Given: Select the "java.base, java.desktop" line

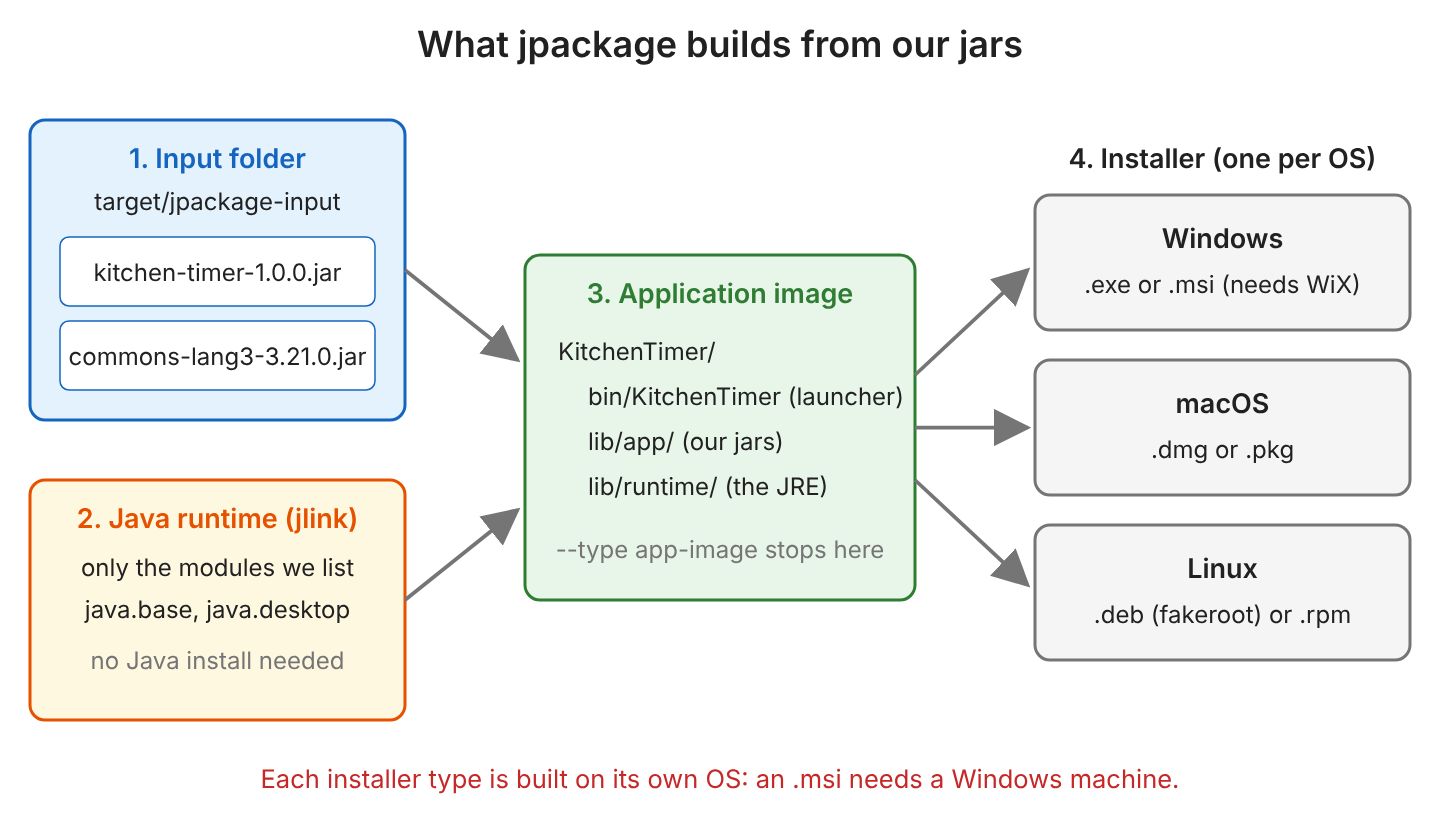Looking at the screenshot, I should tap(217, 610).
